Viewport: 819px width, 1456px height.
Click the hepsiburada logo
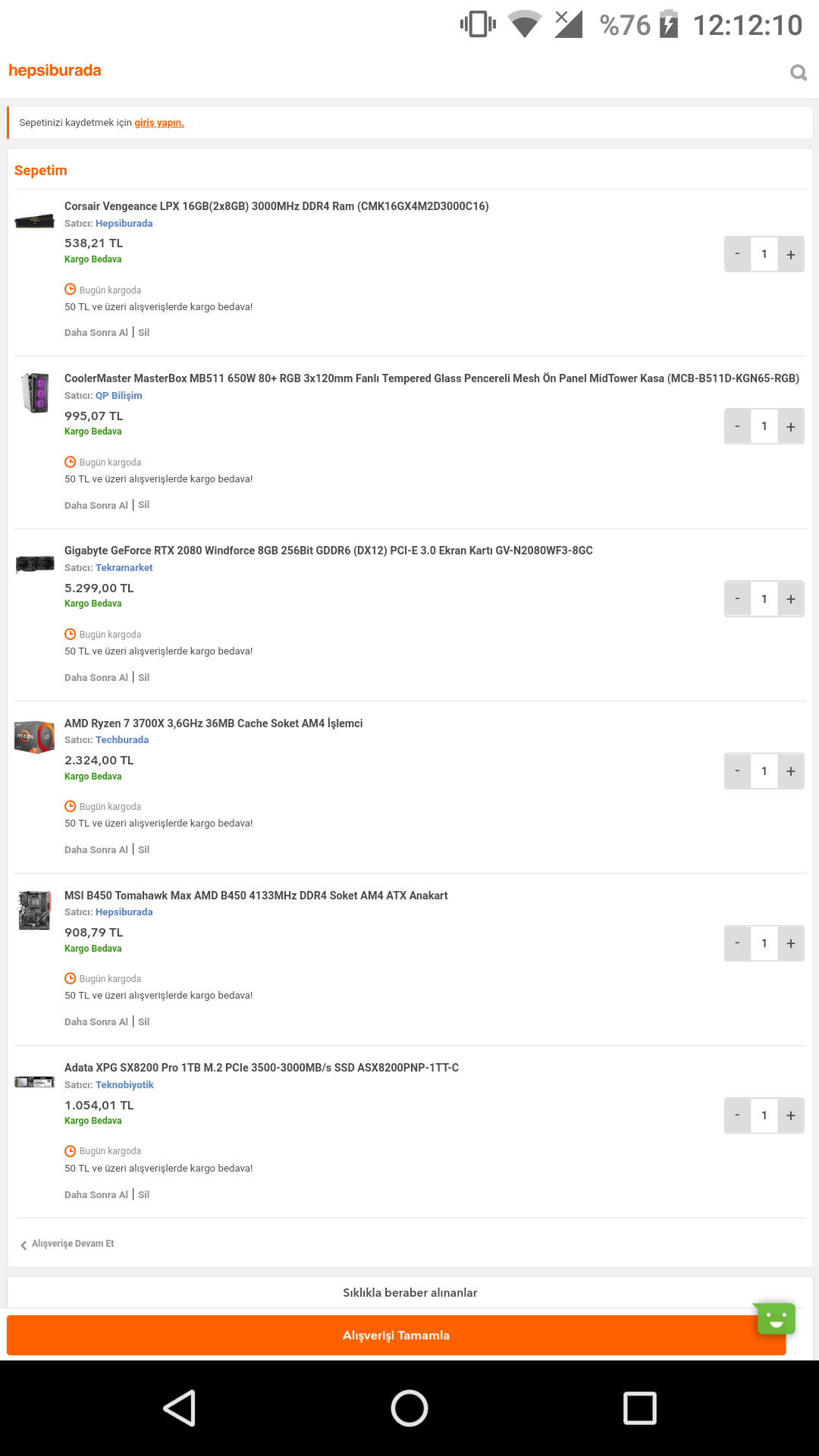coord(54,70)
